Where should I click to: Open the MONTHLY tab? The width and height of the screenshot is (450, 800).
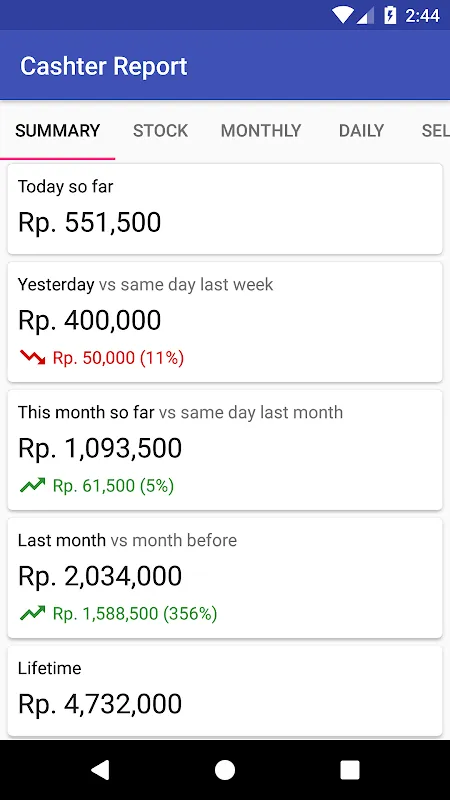pyautogui.click(x=261, y=131)
